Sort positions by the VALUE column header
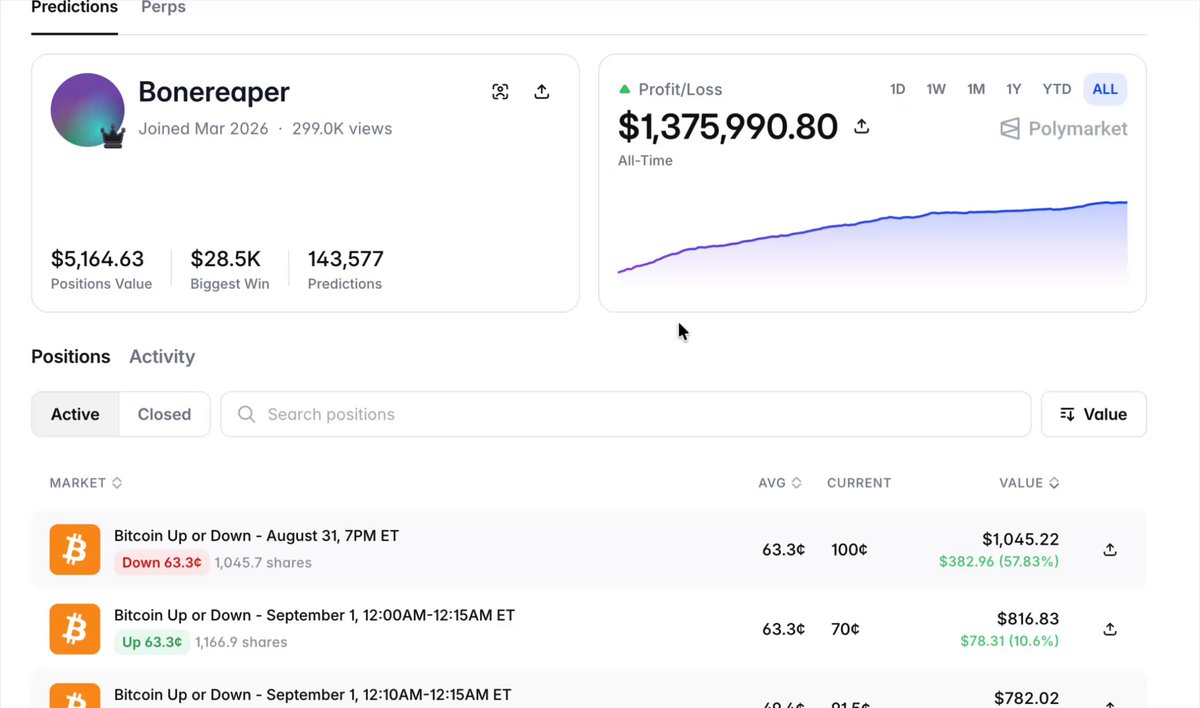 [x=1029, y=483]
